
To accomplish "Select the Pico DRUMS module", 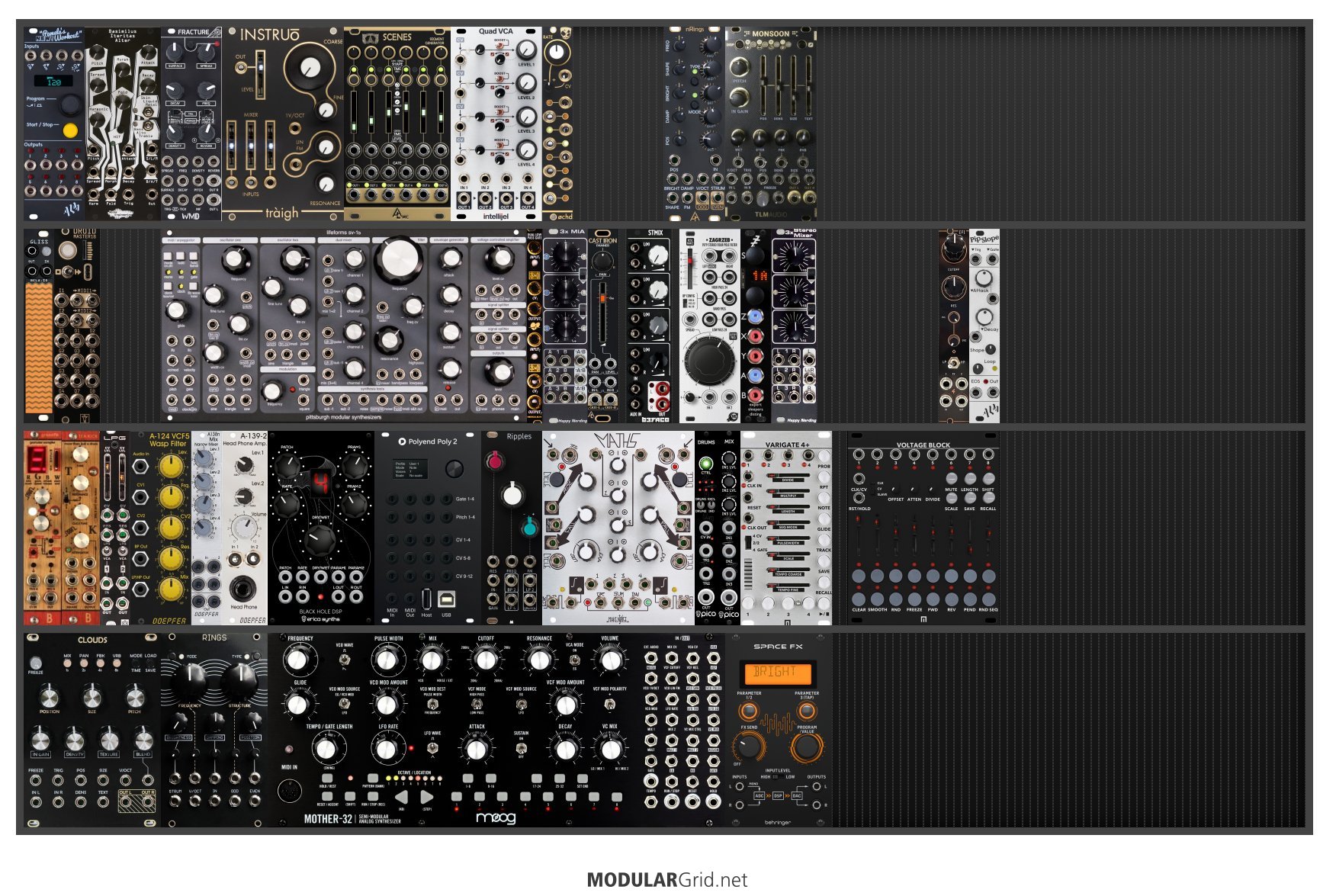I will (x=705, y=528).
